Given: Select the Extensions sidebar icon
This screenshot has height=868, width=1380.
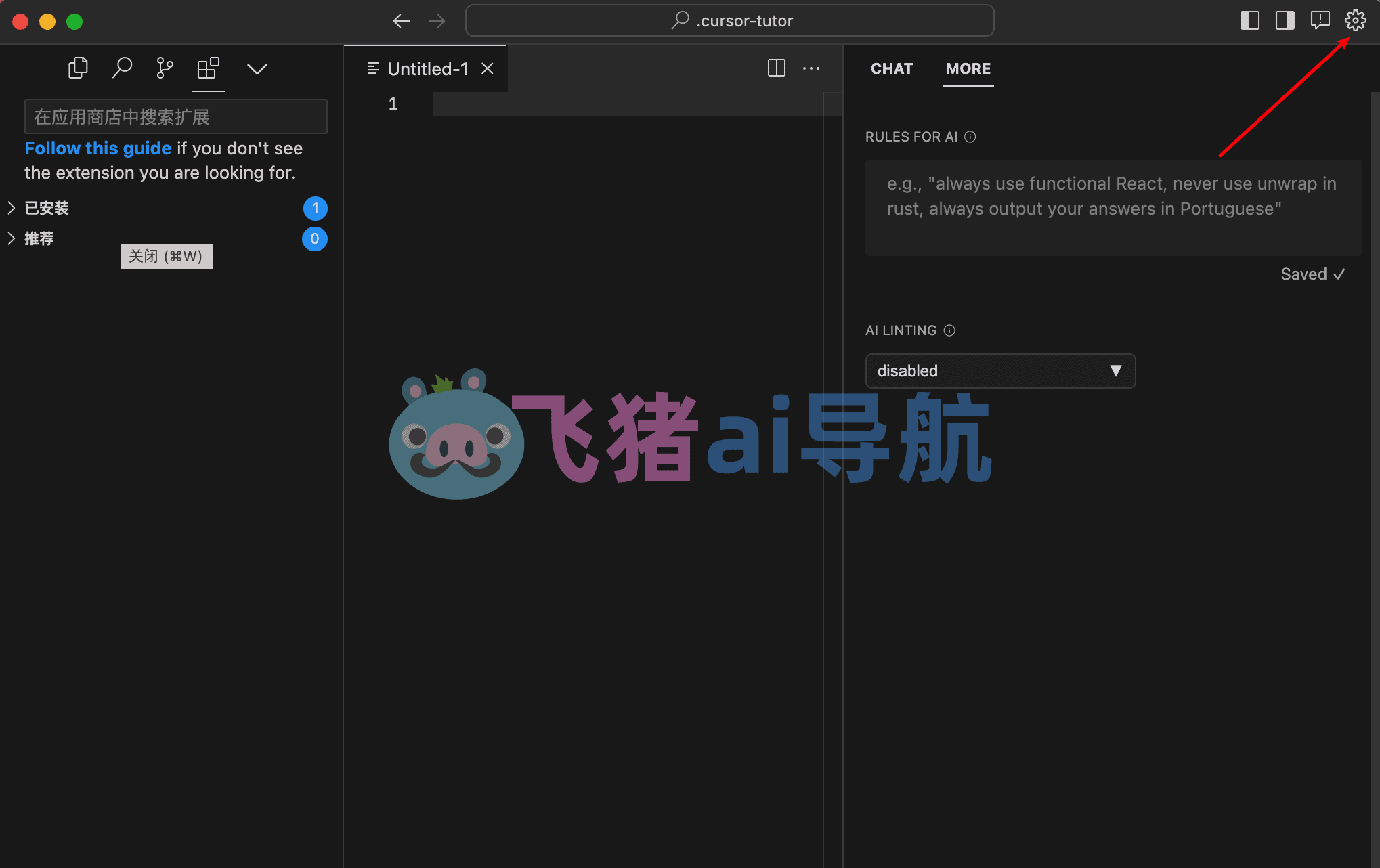Looking at the screenshot, I should click(x=209, y=68).
